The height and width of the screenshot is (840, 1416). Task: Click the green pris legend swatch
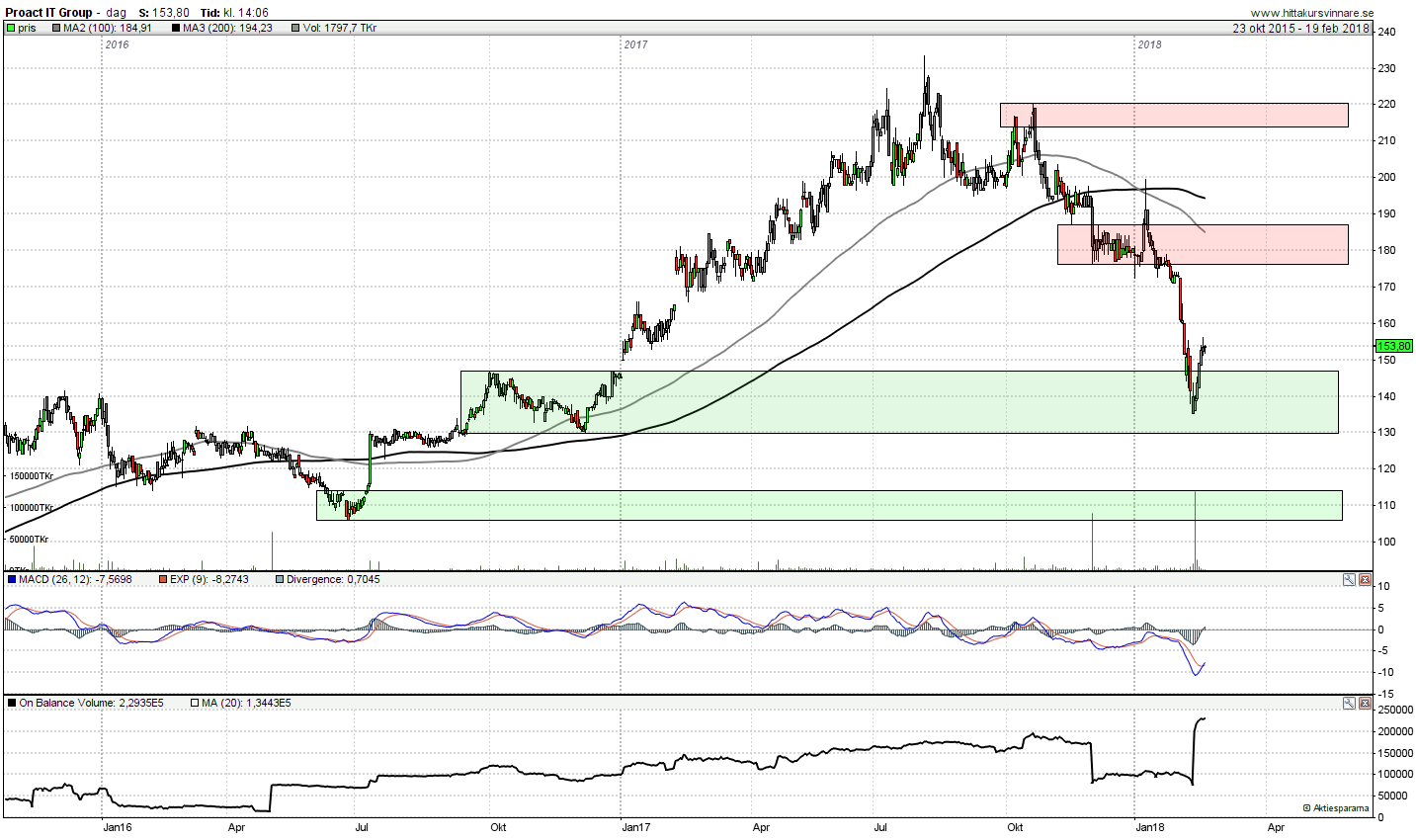tap(11, 29)
